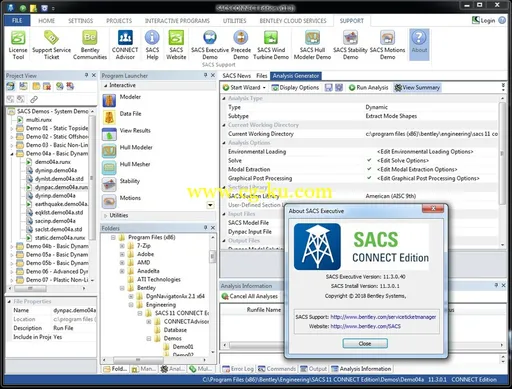Image resolution: width=512 pixels, height=389 pixels.
Task: Collapse the Analysis Type group
Action: coord(224,98)
